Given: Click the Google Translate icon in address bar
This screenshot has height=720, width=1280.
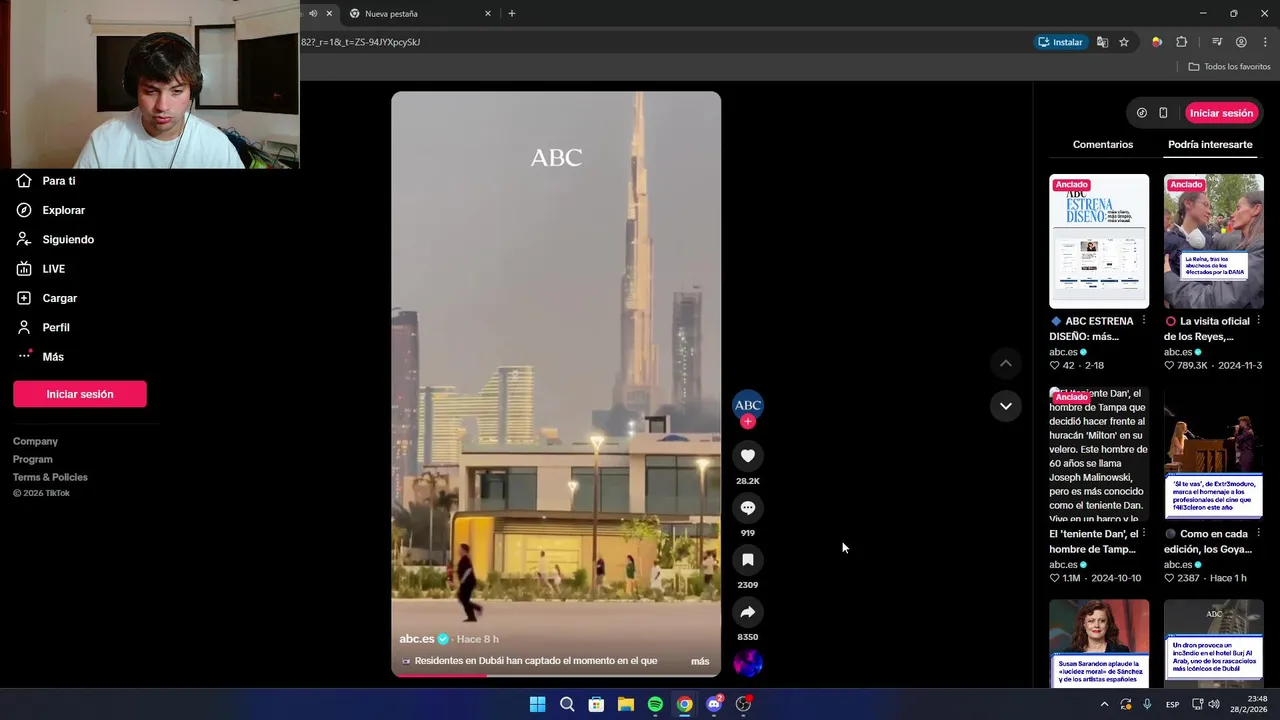Looking at the screenshot, I should tap(1102, 42).
